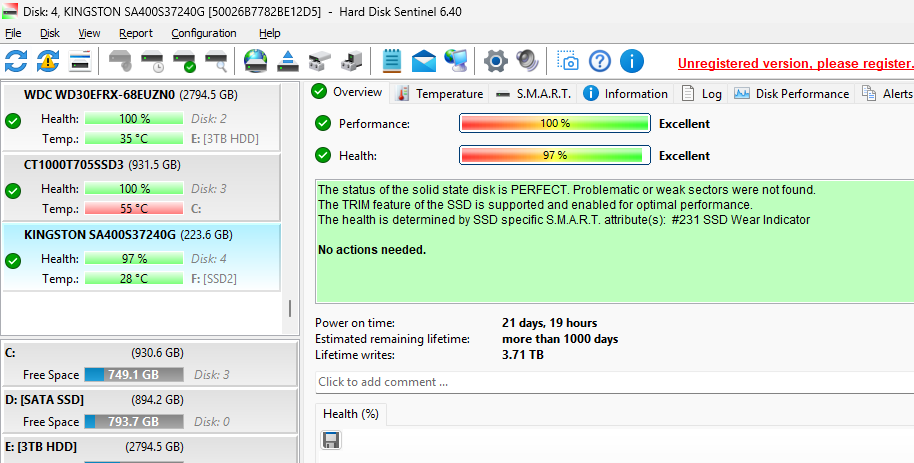
Task: Select the CT1000T705SSD3 disk entry
Action: [141, 188]
